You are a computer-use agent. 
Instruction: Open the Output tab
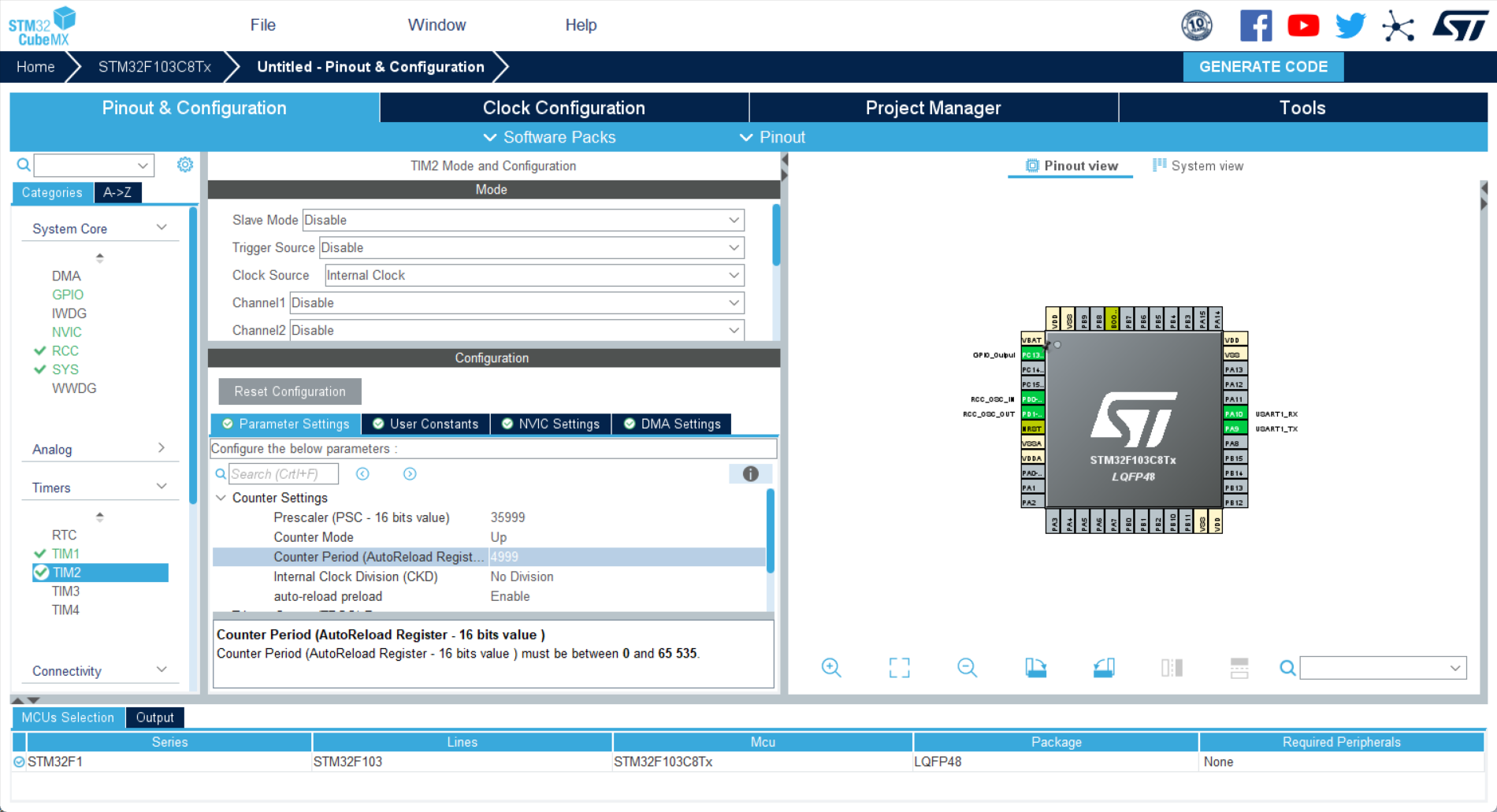[154, 717]
